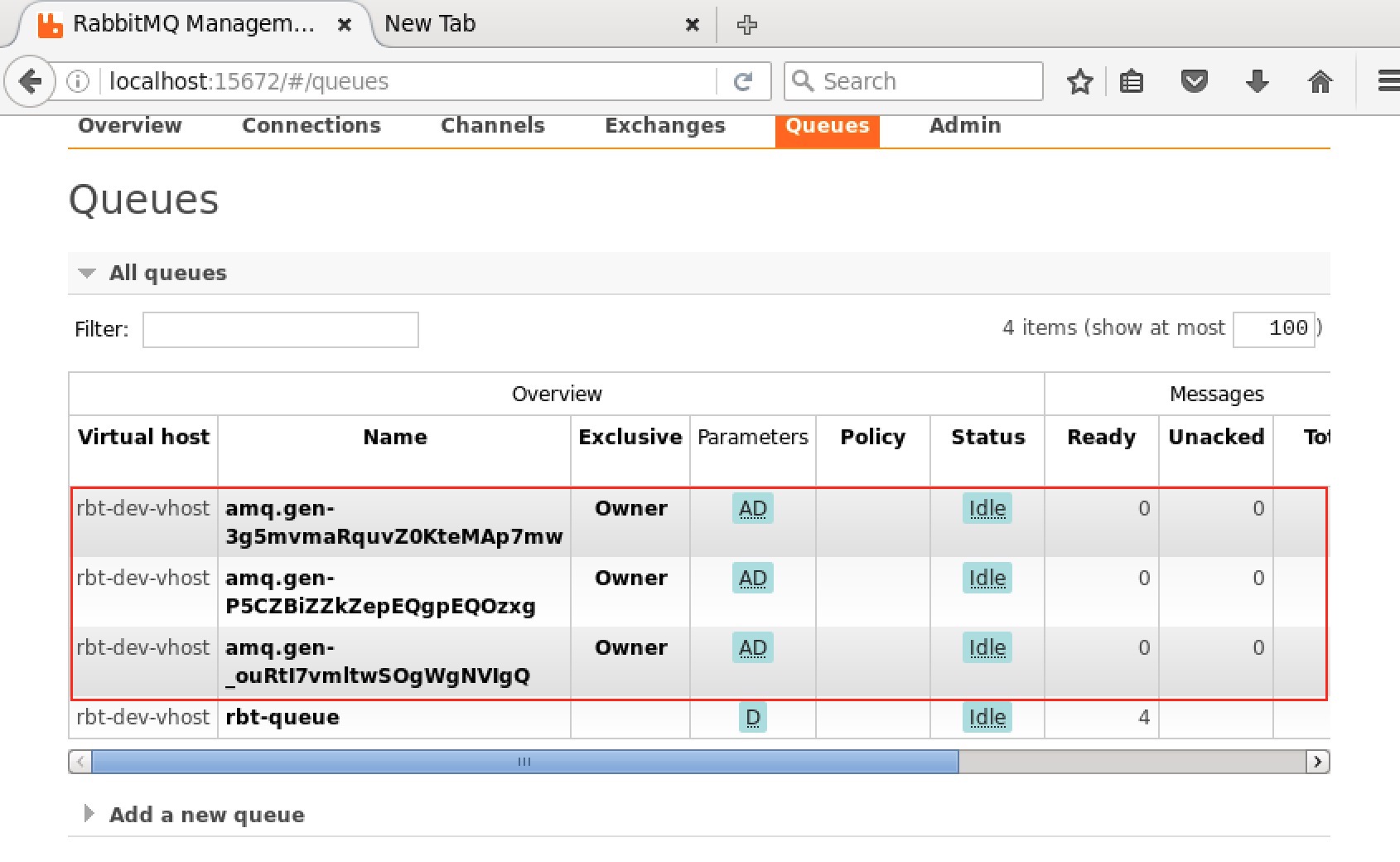Open the bookmarks list icon
The image size is (1400, 862).
[x=1132, y=81]
